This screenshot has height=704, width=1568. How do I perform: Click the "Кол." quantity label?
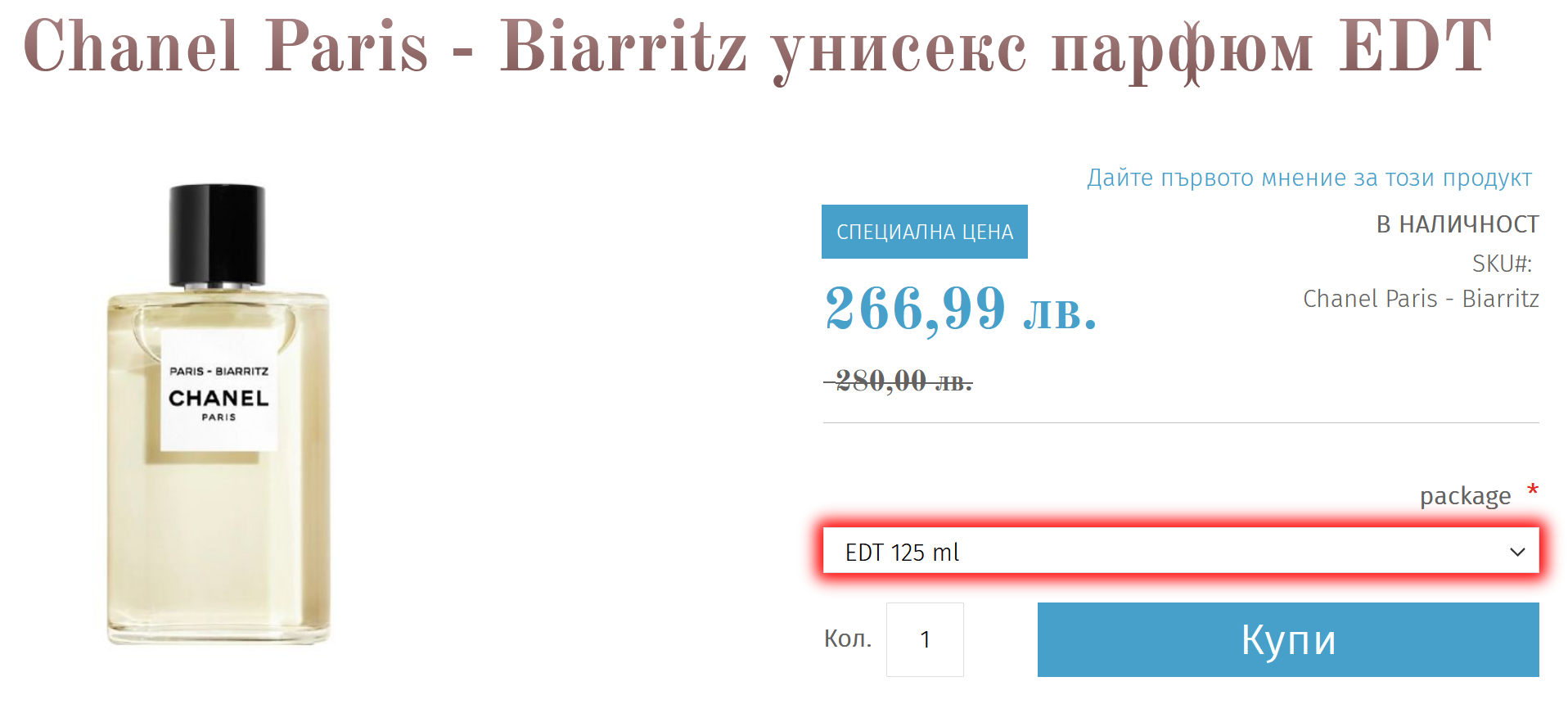pyautogui.click(x=847, y=639)
